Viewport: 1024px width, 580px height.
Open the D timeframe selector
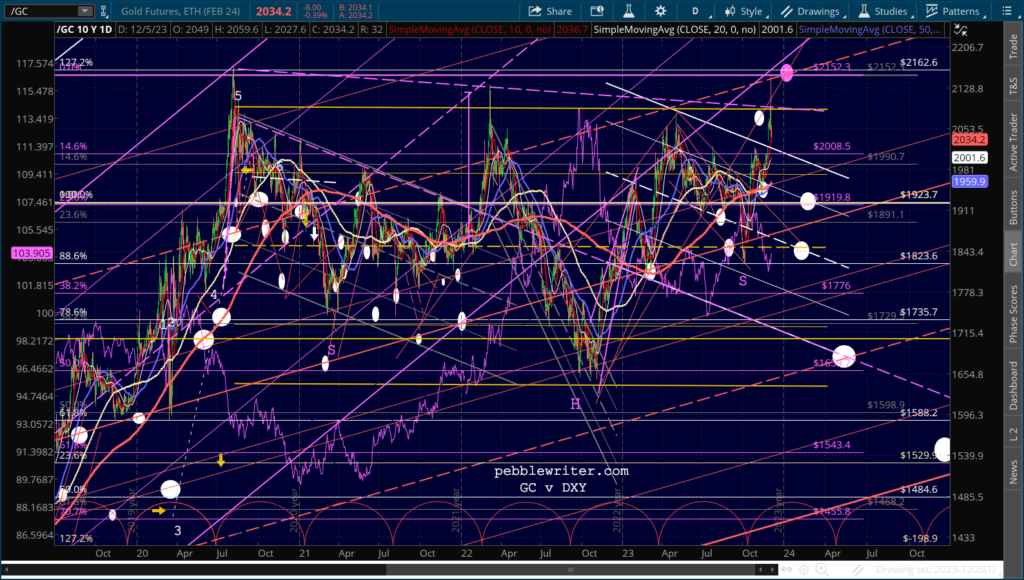coord(694,11)
